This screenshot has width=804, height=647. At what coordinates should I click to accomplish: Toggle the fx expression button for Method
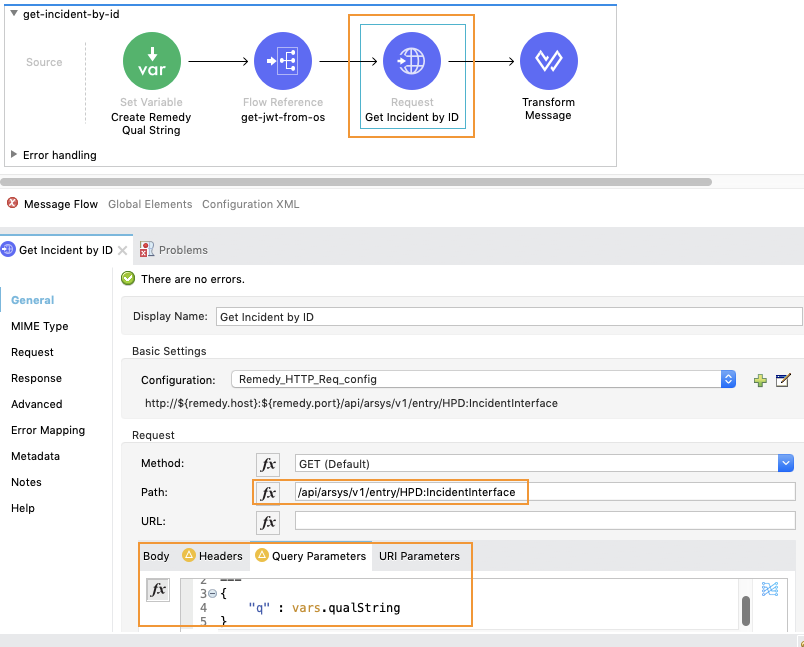268,464
